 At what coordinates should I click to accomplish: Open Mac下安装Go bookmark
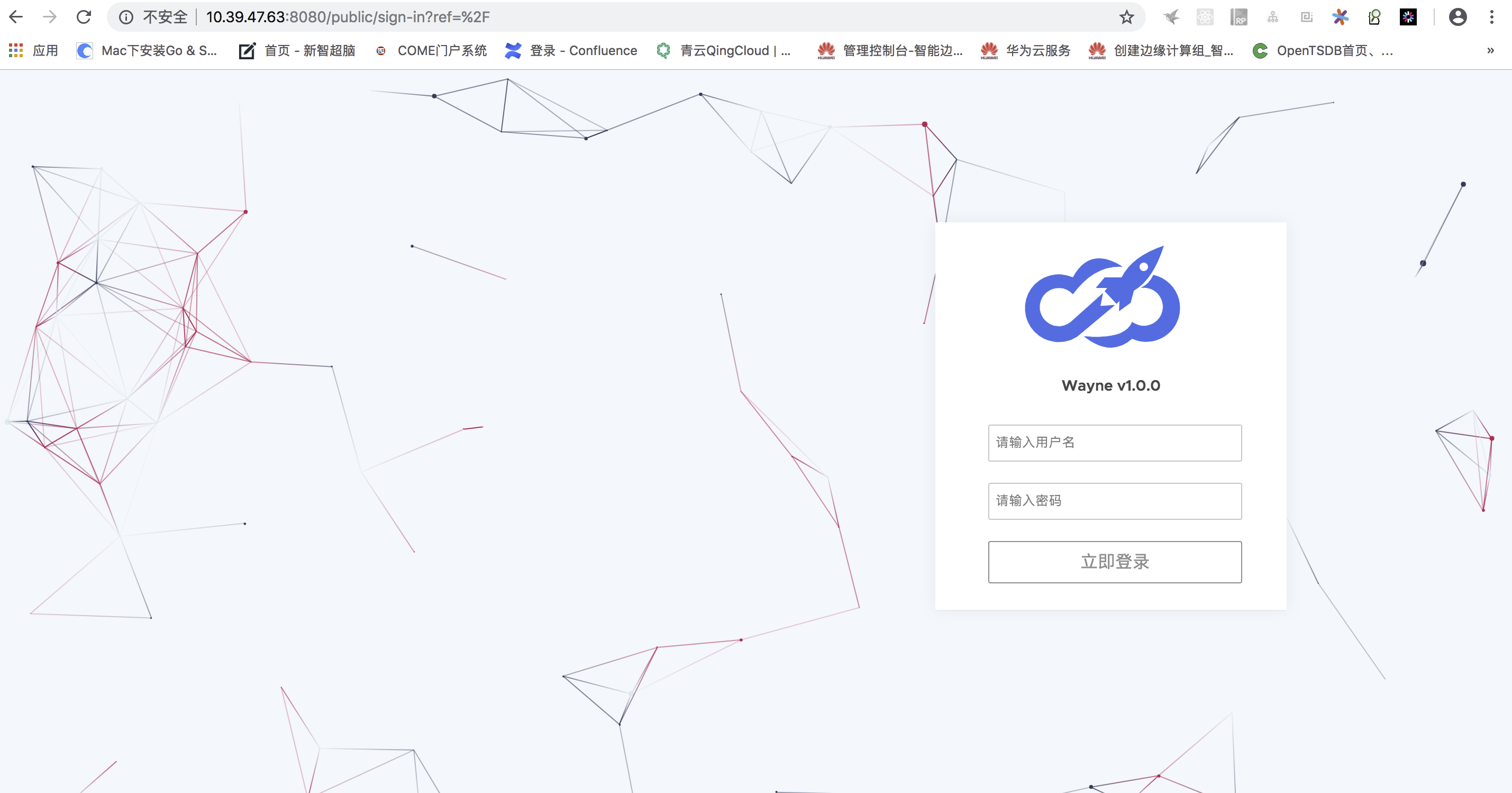tap(147, 50)
